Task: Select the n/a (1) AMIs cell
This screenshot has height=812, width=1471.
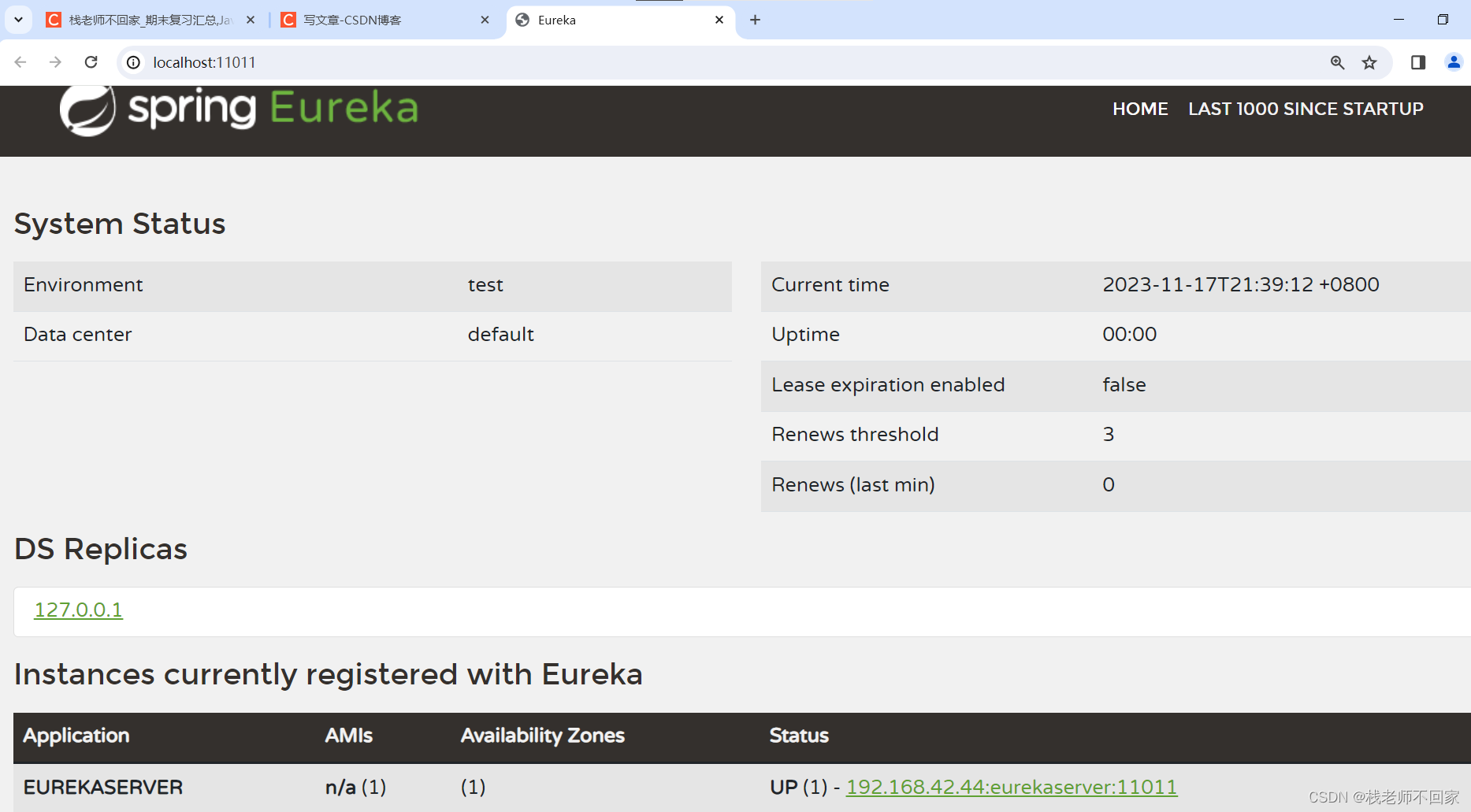Action: pyautogui.click(x=355, y=787)
